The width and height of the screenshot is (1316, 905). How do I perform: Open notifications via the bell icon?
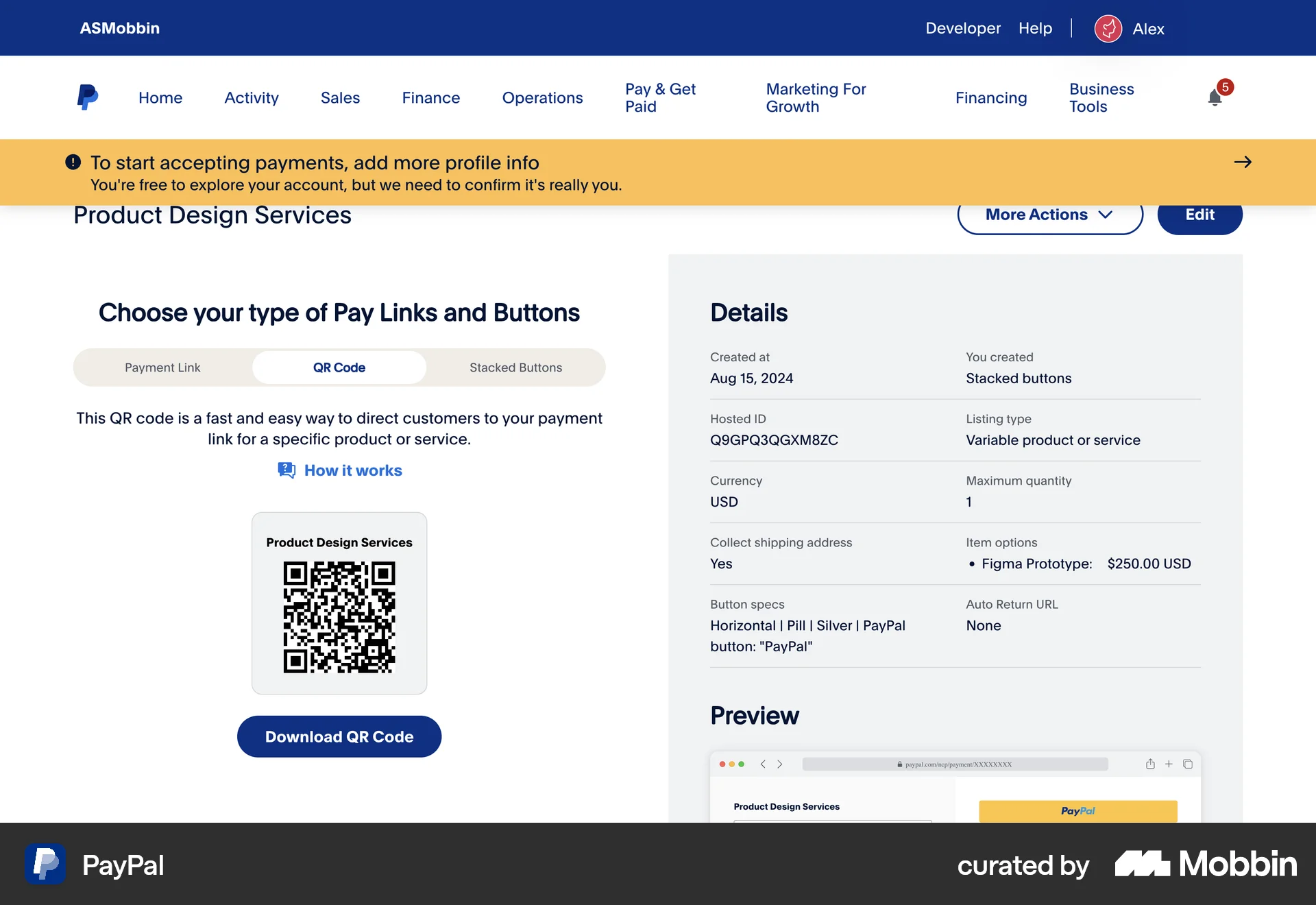pos(1215,97)
